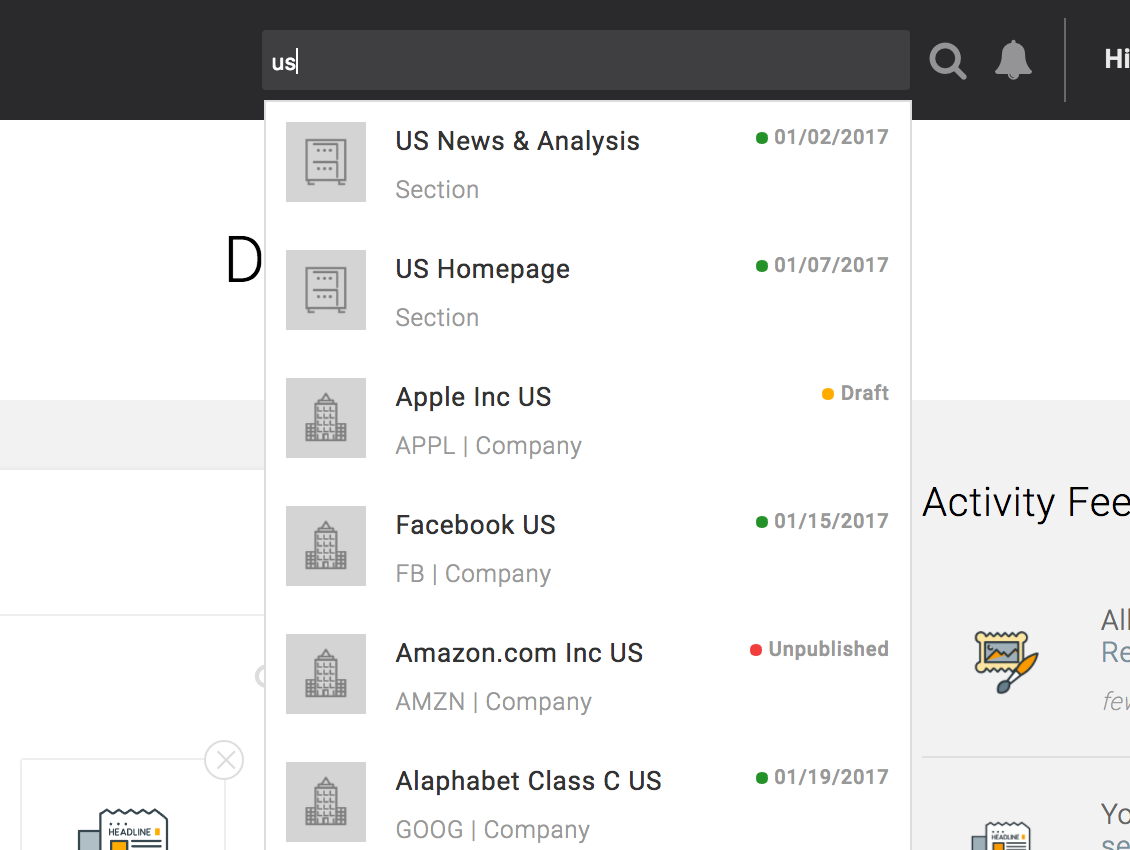
Task: Click the section icon beside US News & Analysis
Action: 326,162
